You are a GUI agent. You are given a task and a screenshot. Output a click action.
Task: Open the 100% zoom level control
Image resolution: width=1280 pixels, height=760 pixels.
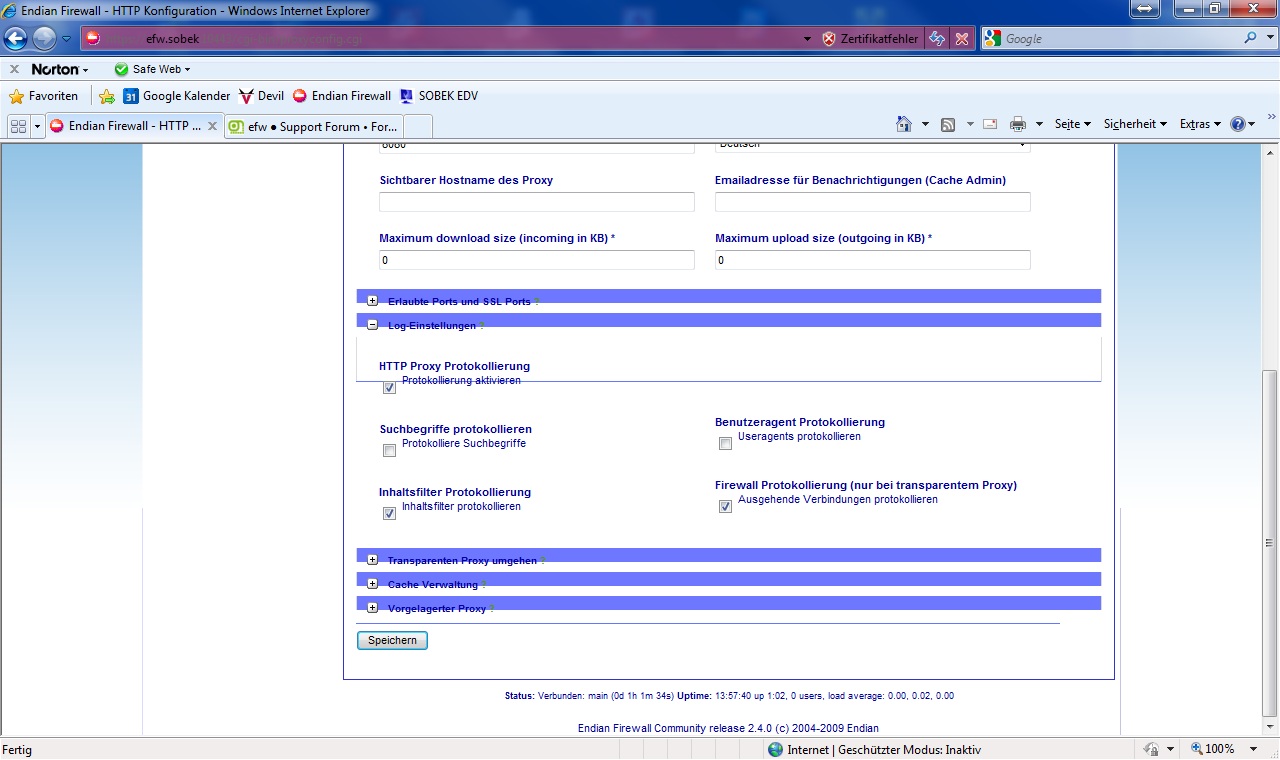[x=1213, y=749]
